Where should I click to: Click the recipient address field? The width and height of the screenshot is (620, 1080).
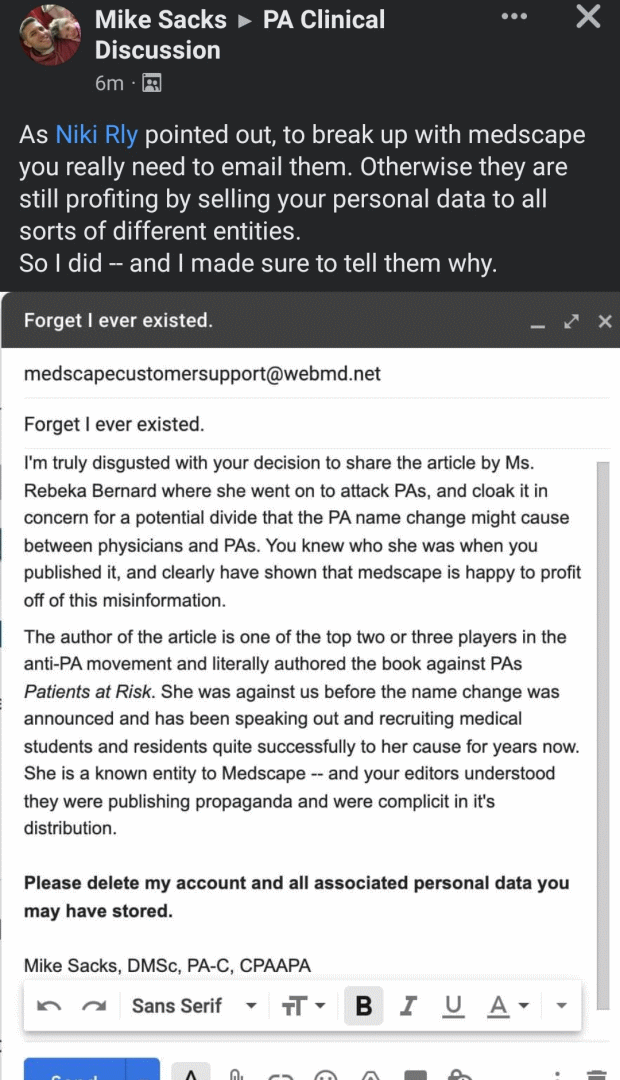pos(316,374)
